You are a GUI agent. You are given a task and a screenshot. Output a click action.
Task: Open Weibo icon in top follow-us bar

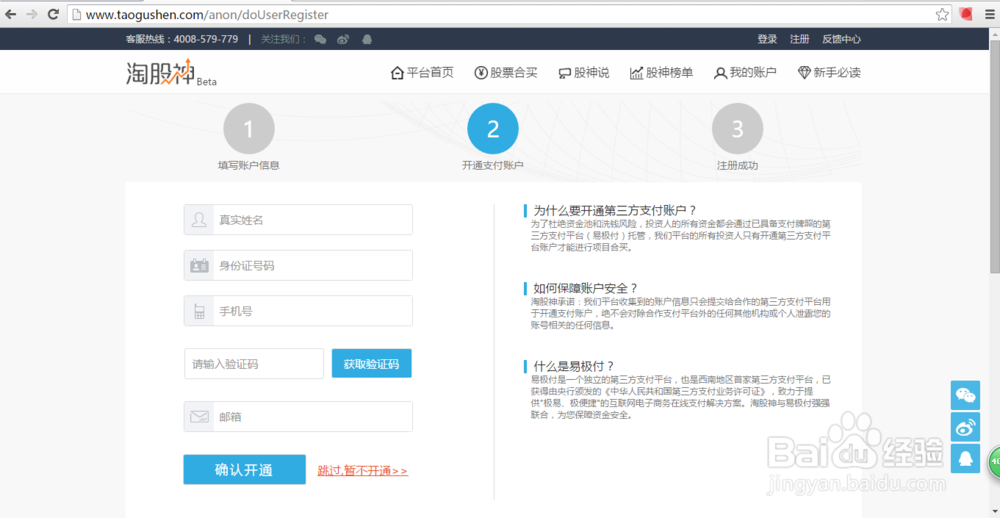[x=343, y=40]
